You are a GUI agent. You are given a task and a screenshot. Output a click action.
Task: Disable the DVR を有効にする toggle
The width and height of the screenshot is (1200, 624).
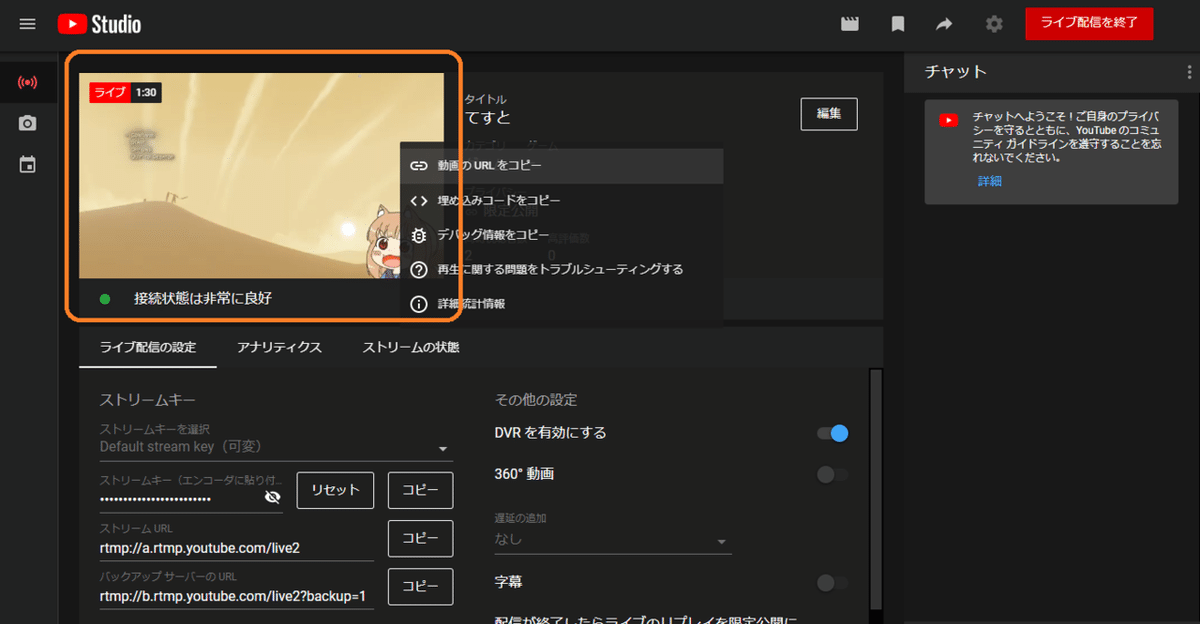click(x=833, y=433)
